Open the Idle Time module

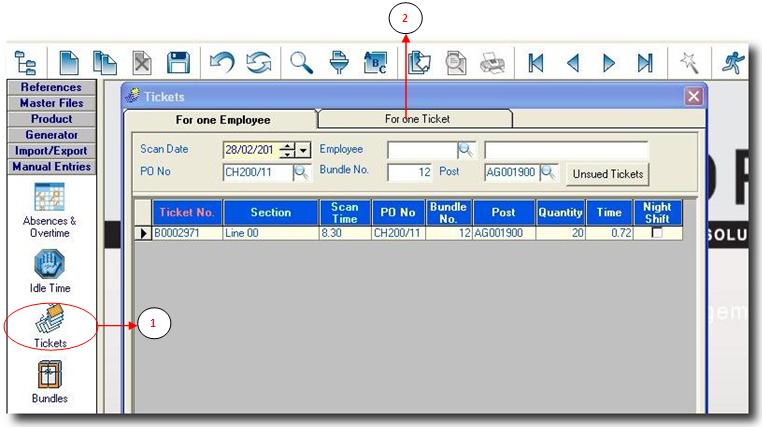coord(50,270)
